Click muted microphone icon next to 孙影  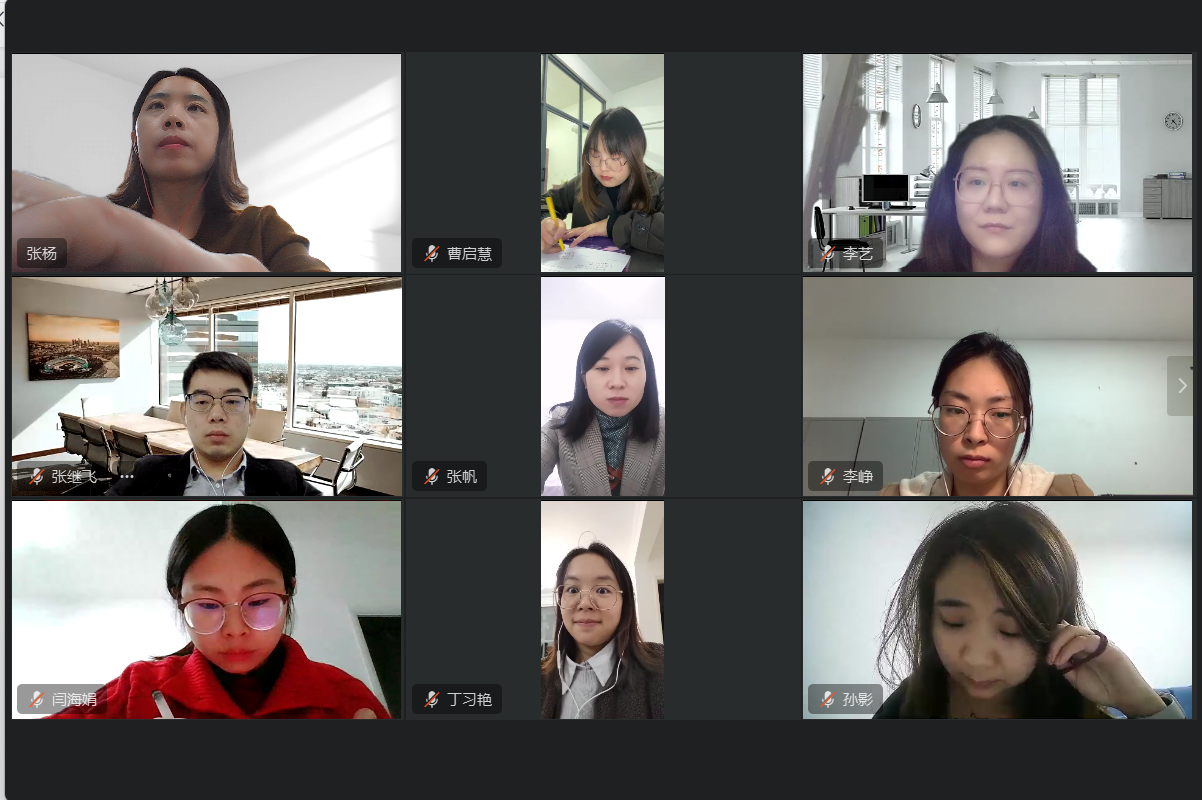coord(828,700)
